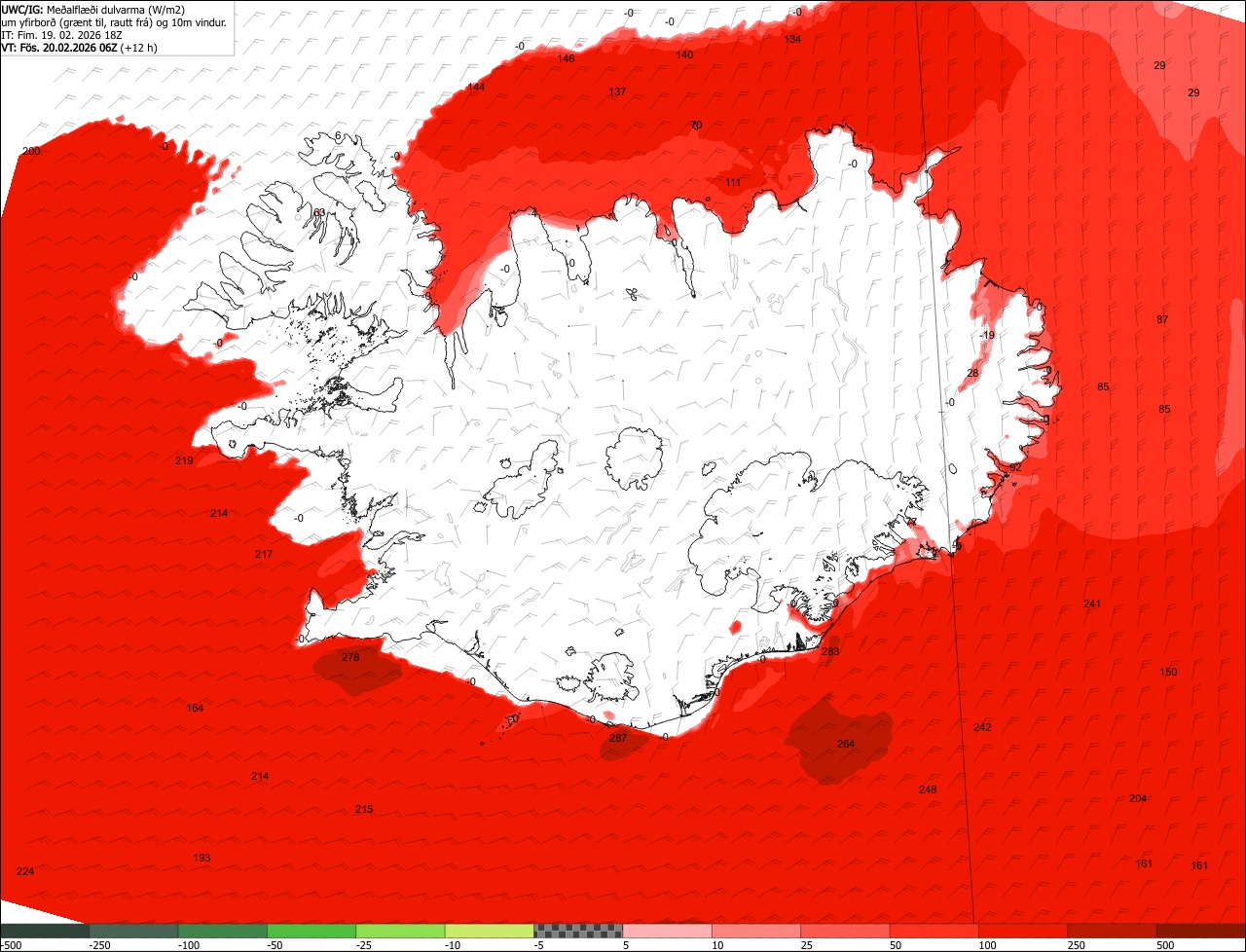Click the flux value '224' on the map
The height and width of the screenshot is (952, 1246).
[x=25, y=871]
